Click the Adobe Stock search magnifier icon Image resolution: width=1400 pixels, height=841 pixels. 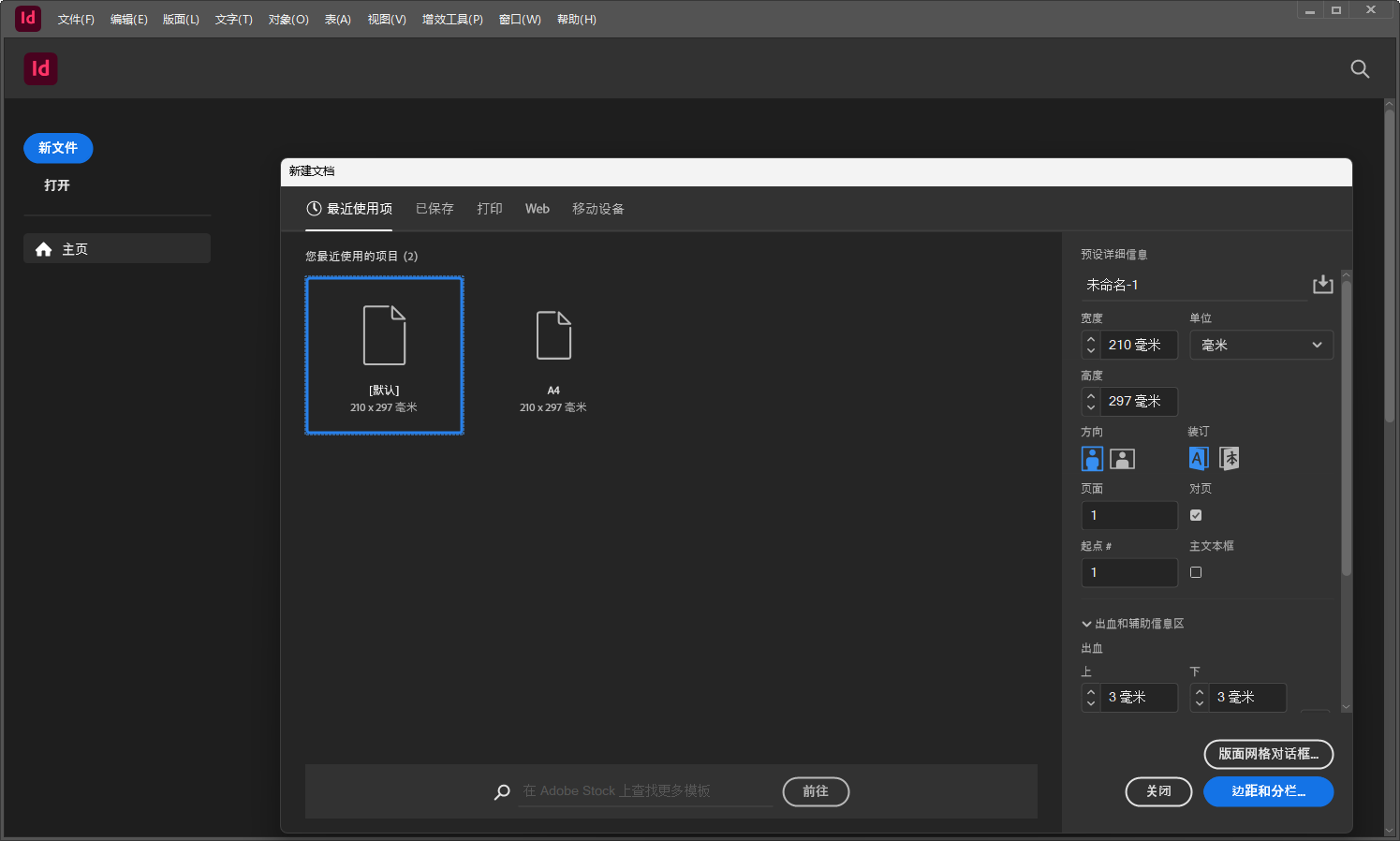pyautogui.click(x=502, y=792)
